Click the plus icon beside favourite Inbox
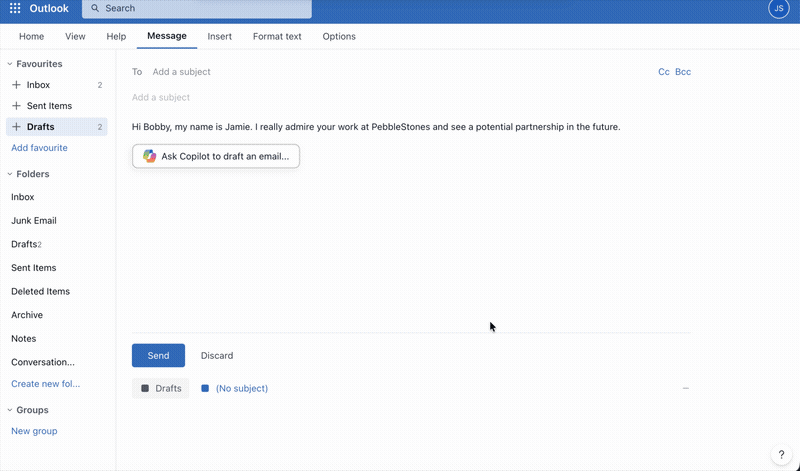Image resolution: width=800 pixels, height=471 pixels. pos(16,85)
